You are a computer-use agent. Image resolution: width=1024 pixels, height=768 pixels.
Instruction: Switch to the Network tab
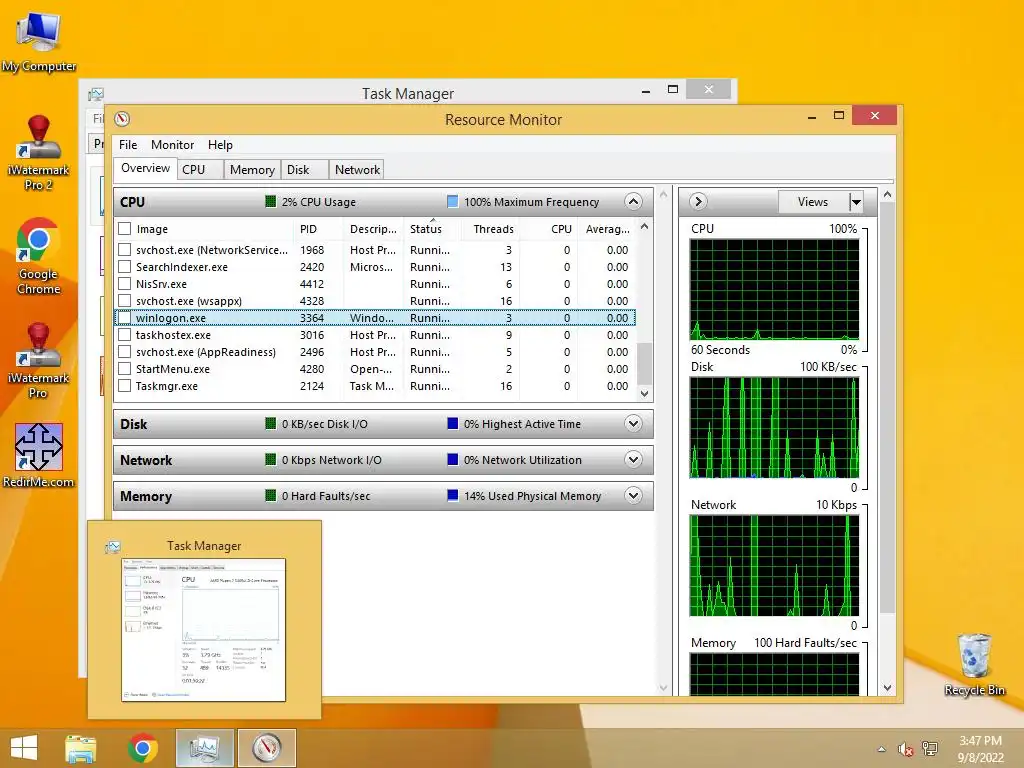357,169
